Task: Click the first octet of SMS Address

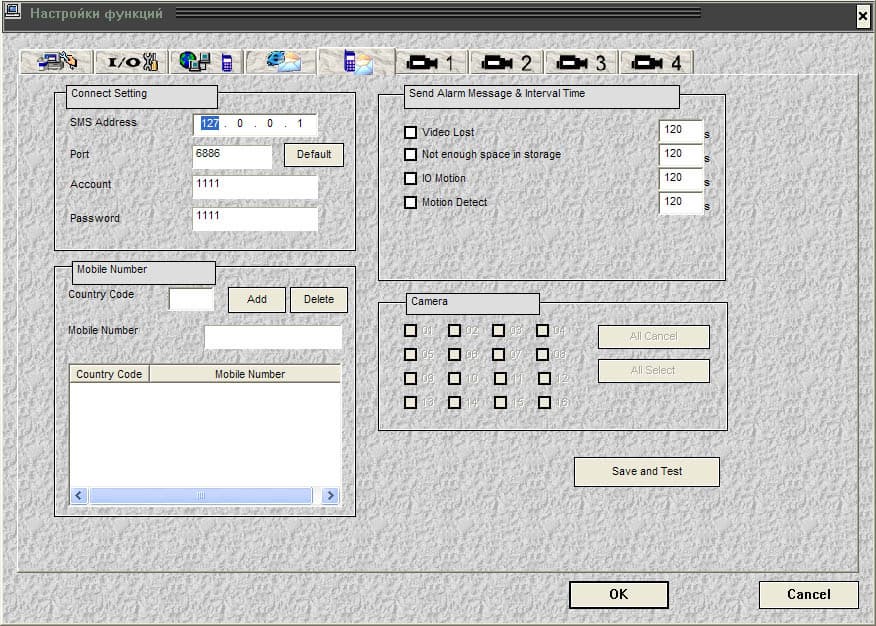Action: [210, 123]
